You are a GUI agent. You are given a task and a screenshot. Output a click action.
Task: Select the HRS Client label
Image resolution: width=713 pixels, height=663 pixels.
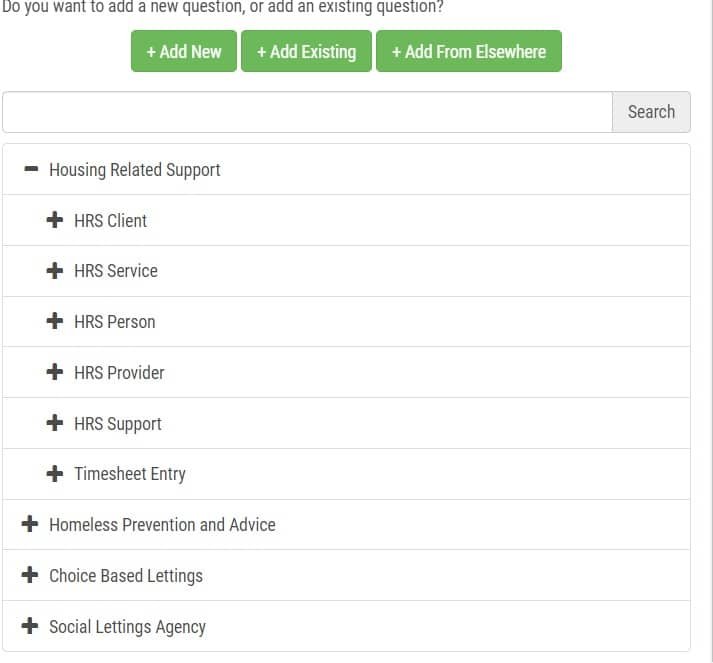[x=110, y=221]
